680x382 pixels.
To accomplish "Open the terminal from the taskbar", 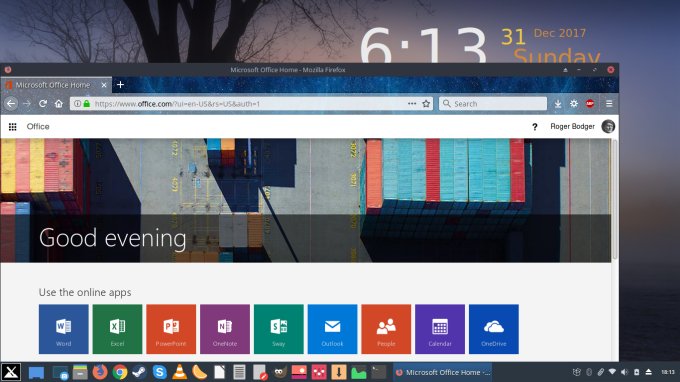I will click(x=379, y=372).
